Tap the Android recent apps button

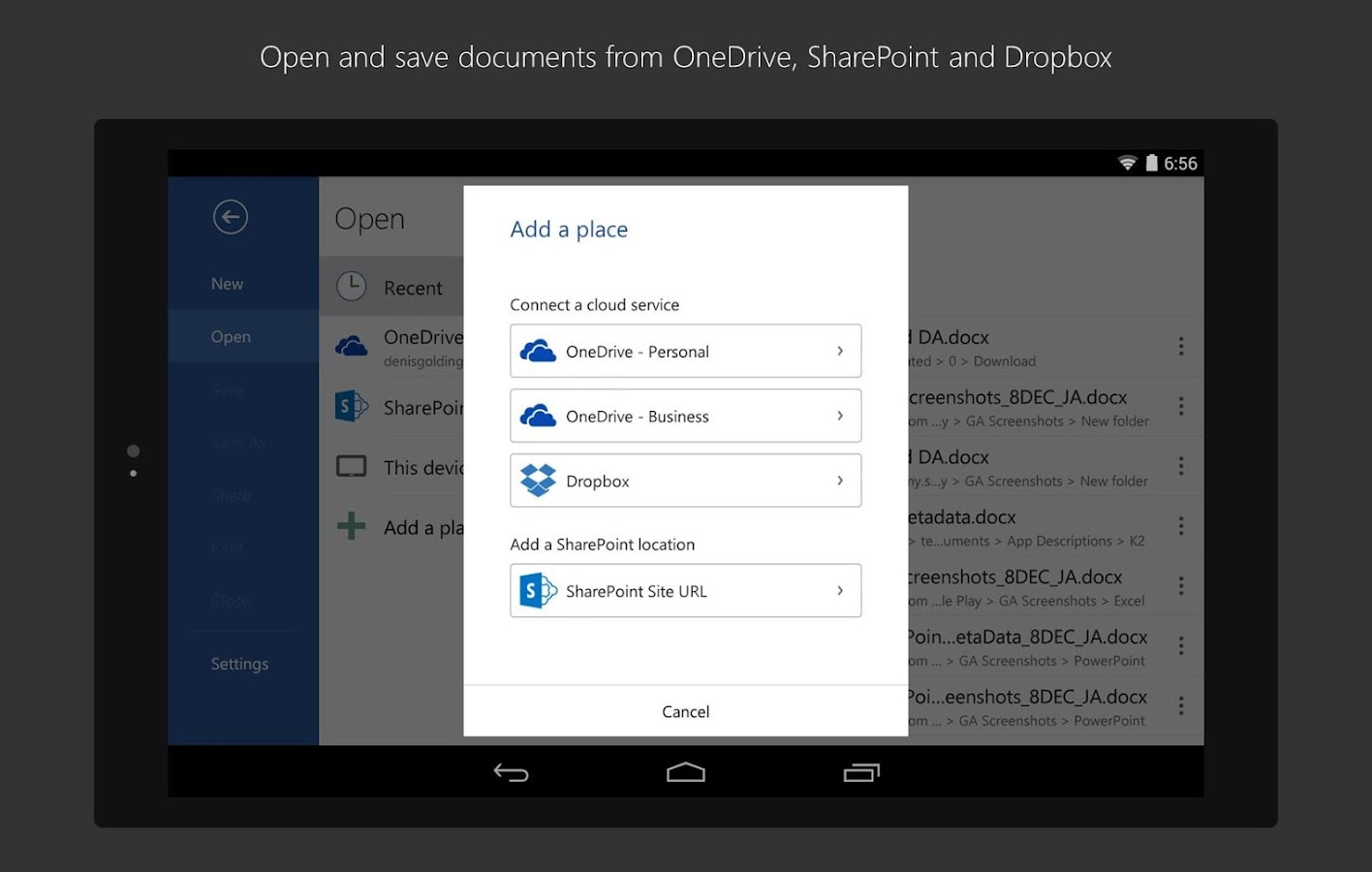point(860,772)
